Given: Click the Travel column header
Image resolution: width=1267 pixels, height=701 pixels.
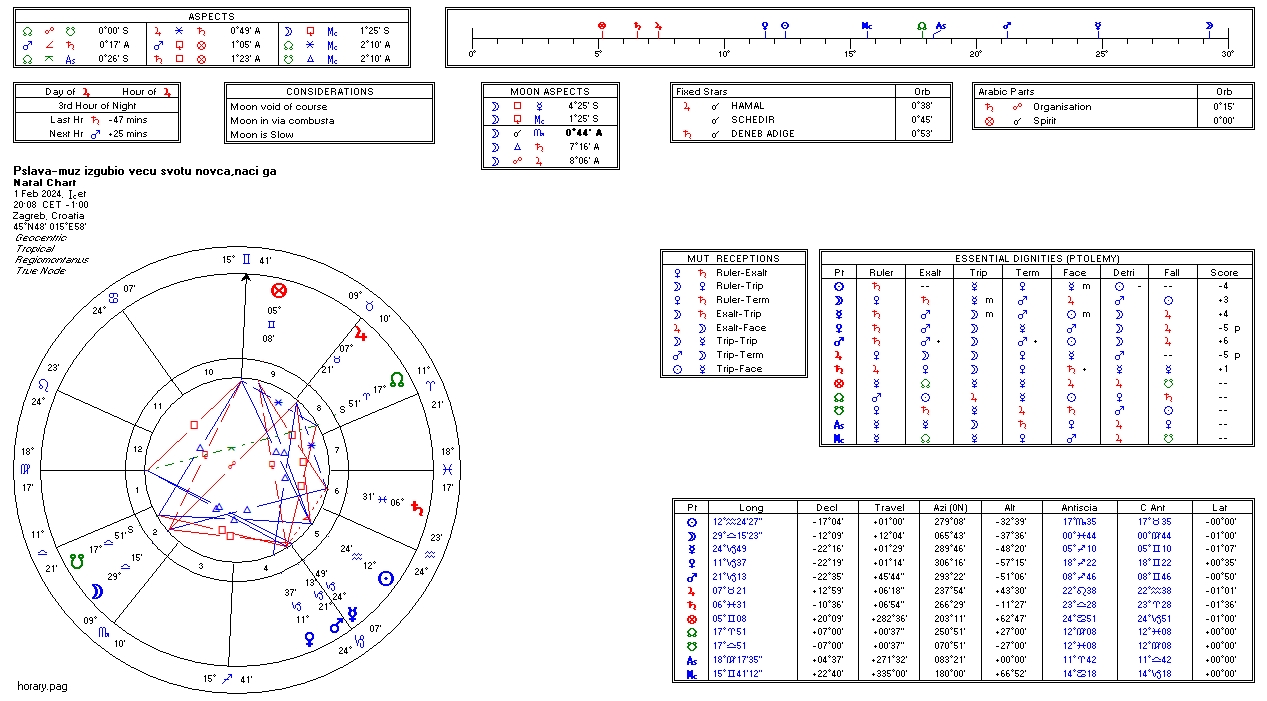Looking at the screenshot, I should [x=890, y=507].
